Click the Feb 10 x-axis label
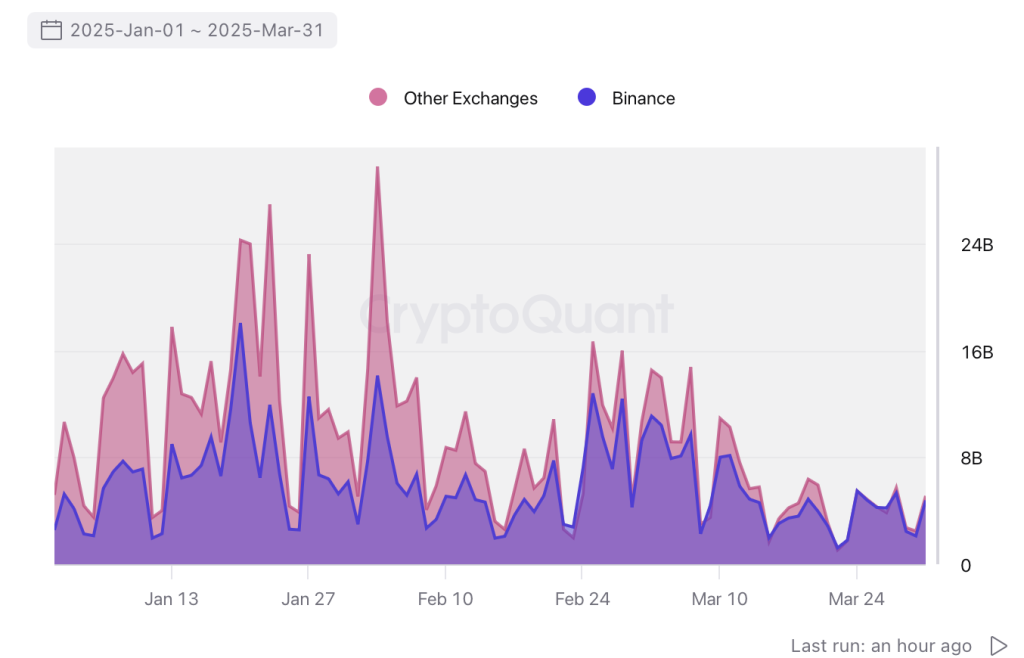The height and width of the screenshot is (658, 1024). 445,599
